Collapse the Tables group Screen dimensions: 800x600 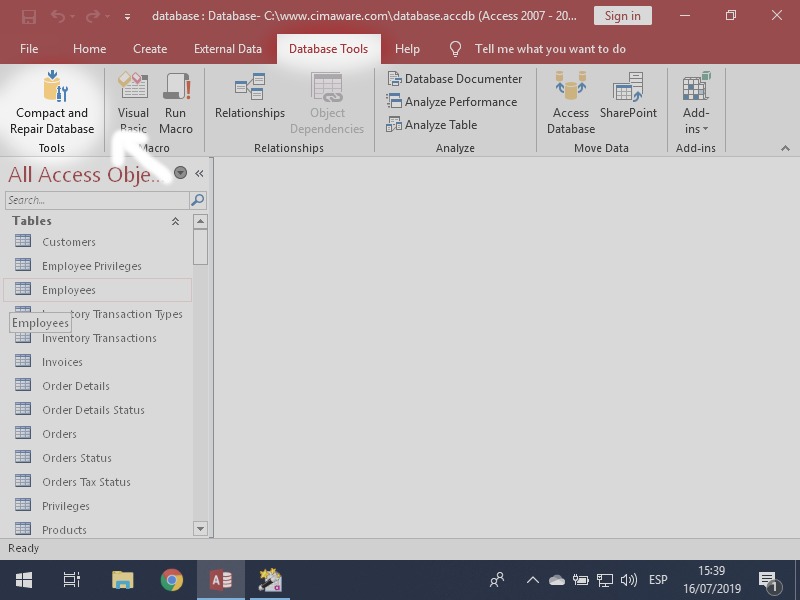coord(173,220)
